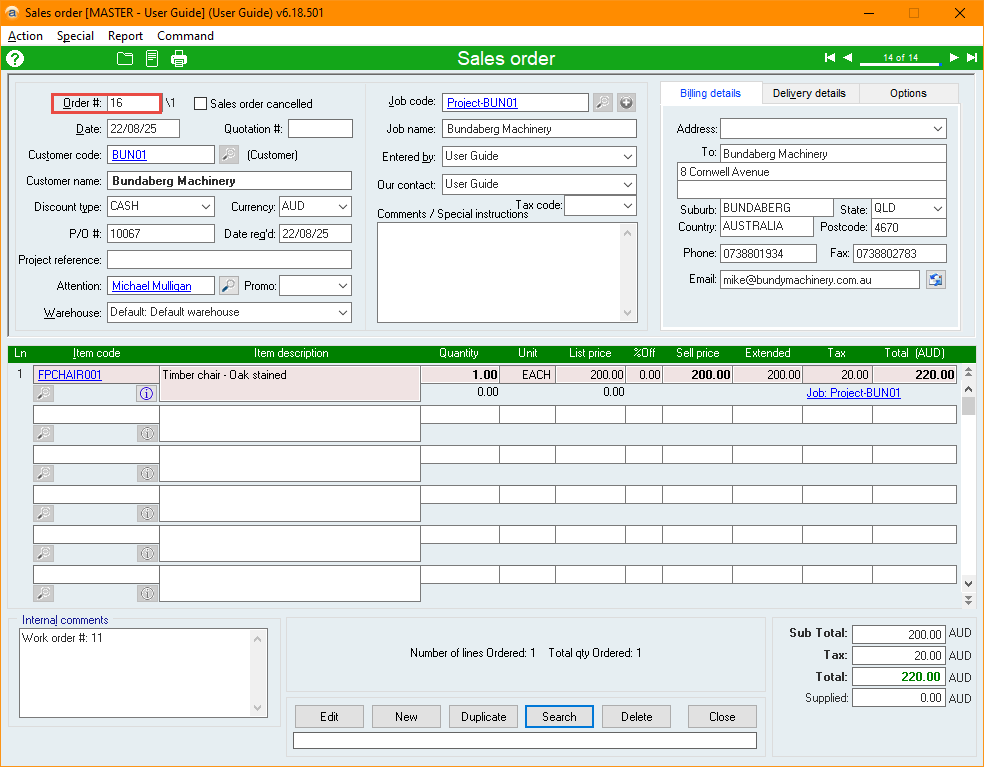
Task: Switch to the Delivery details tab
Action: click(x=809, y=94)
